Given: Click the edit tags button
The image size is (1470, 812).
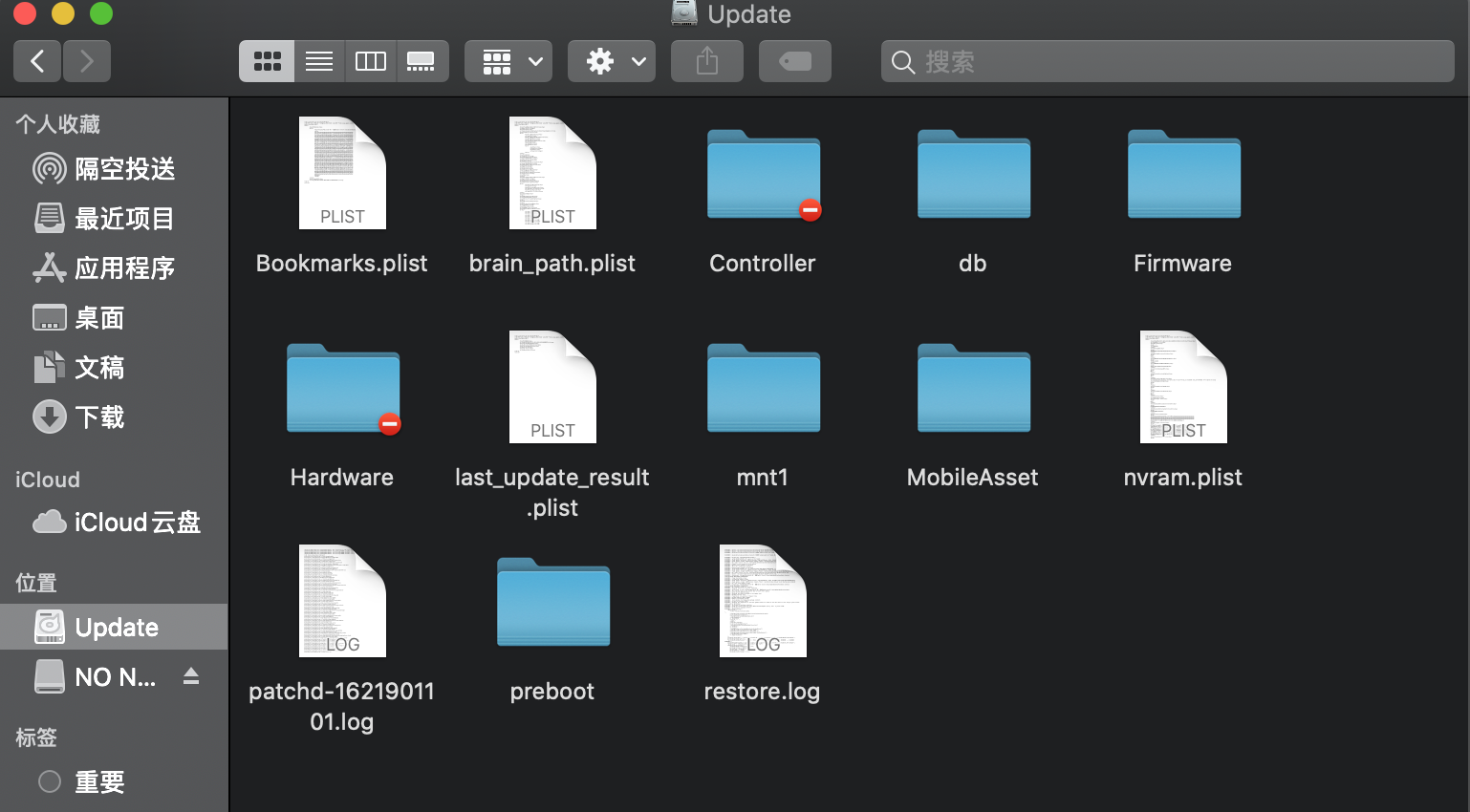Looking at the screenshot, I should point(795,62).
